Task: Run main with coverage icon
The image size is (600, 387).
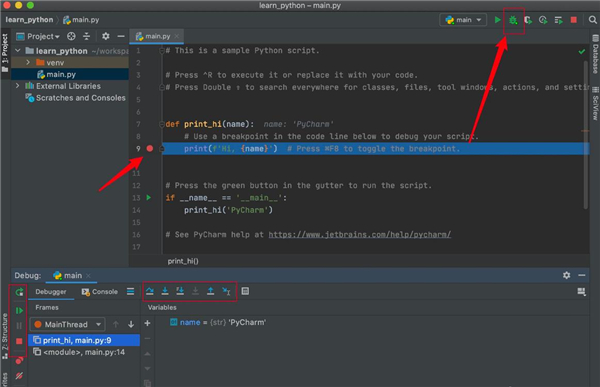Action: click(528, 20)
